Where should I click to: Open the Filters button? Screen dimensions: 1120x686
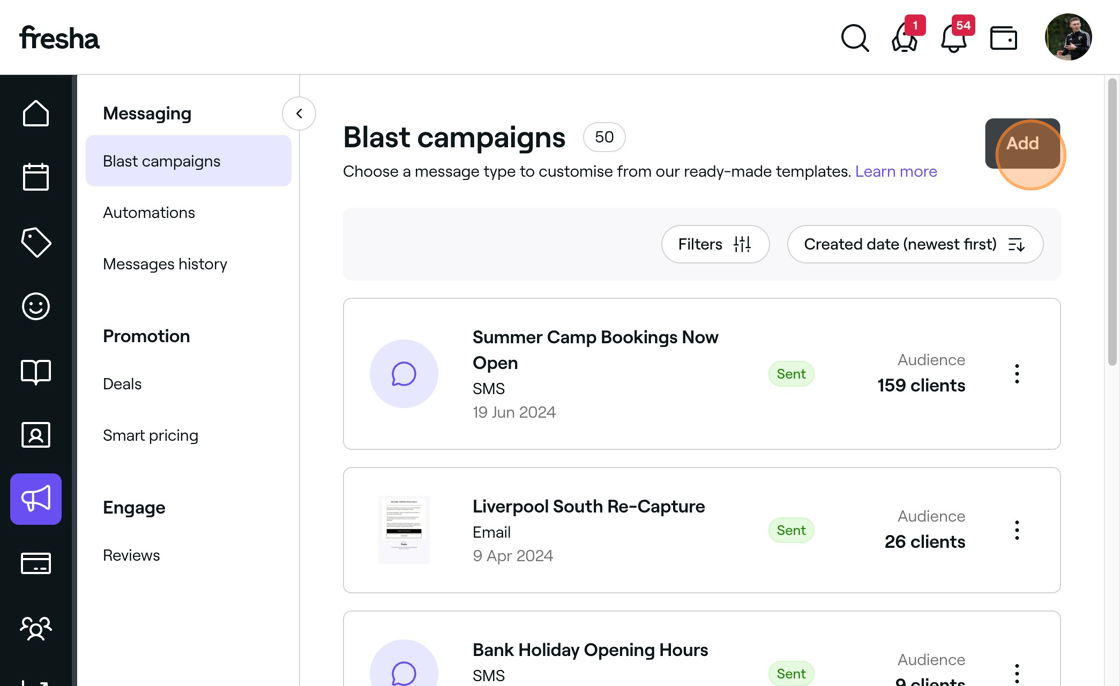pos(715,244)
